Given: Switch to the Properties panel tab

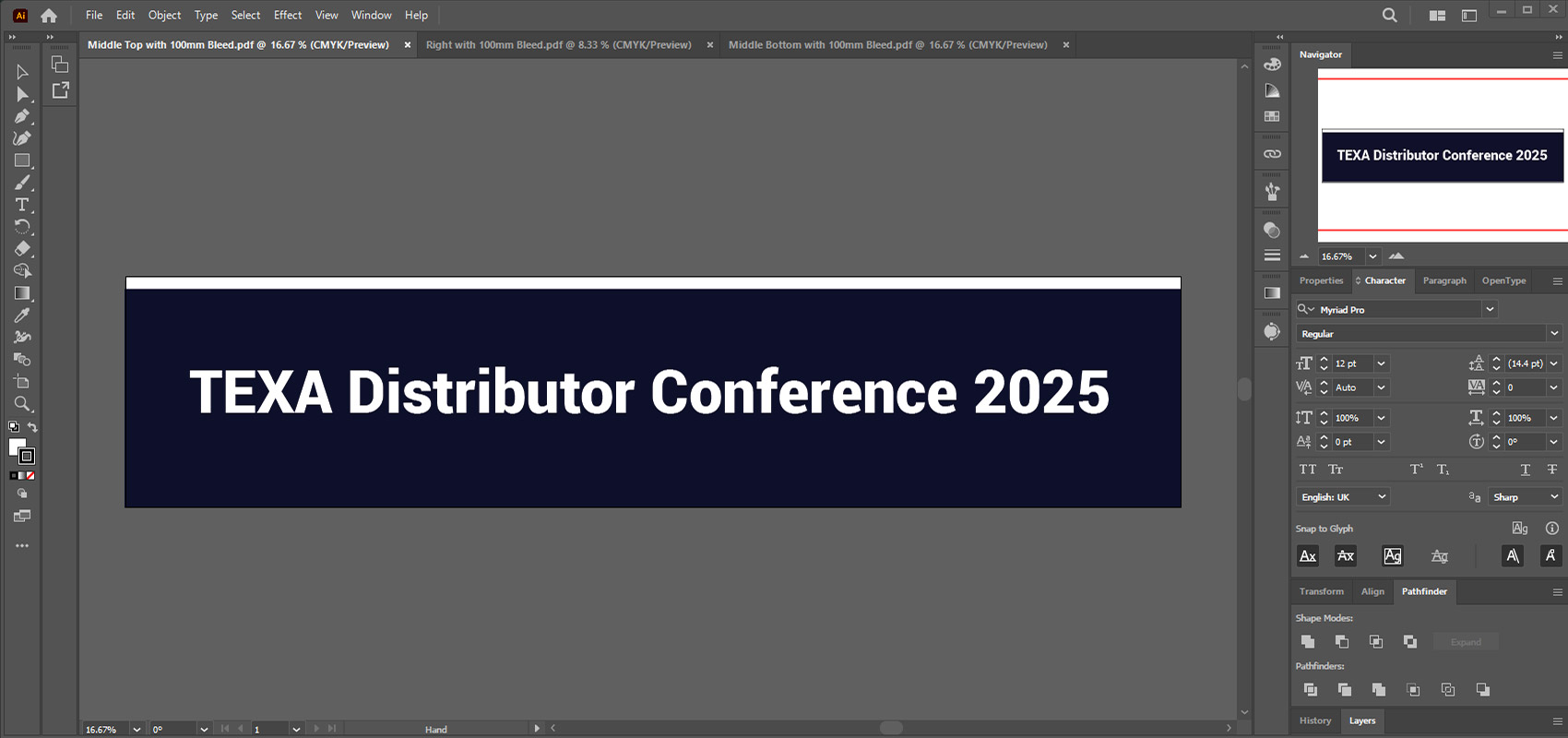Looking at the screenshot, I should [1321, 280].
